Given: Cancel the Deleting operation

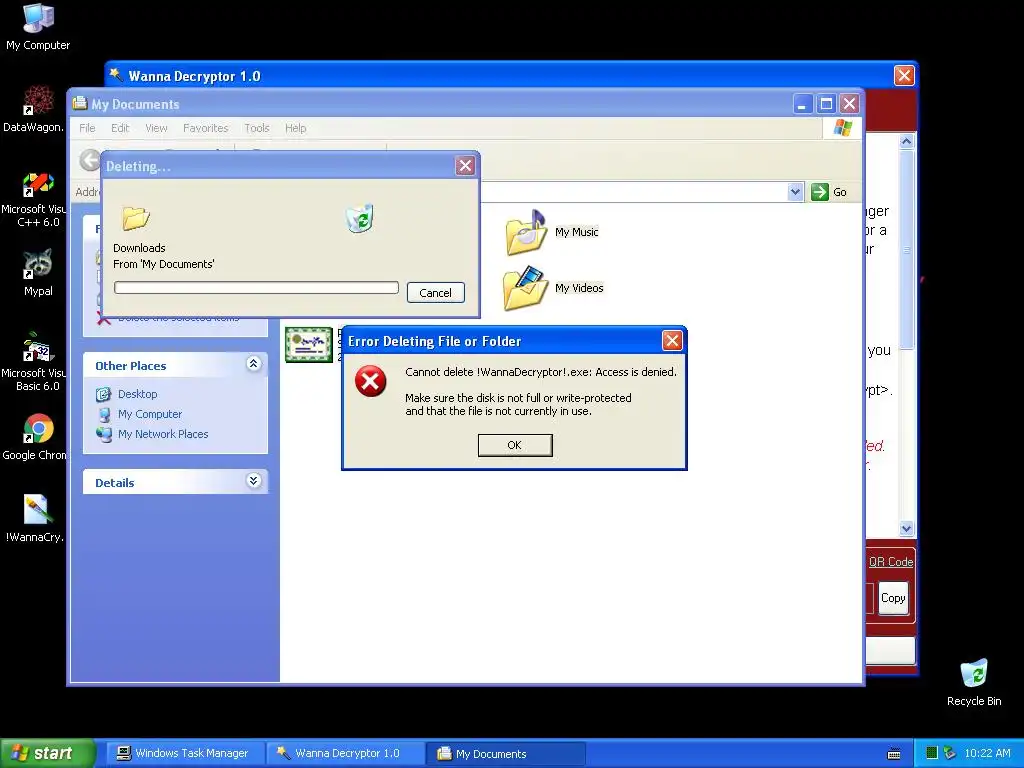Looking at the screenshot, I should (x=436, y=293).
